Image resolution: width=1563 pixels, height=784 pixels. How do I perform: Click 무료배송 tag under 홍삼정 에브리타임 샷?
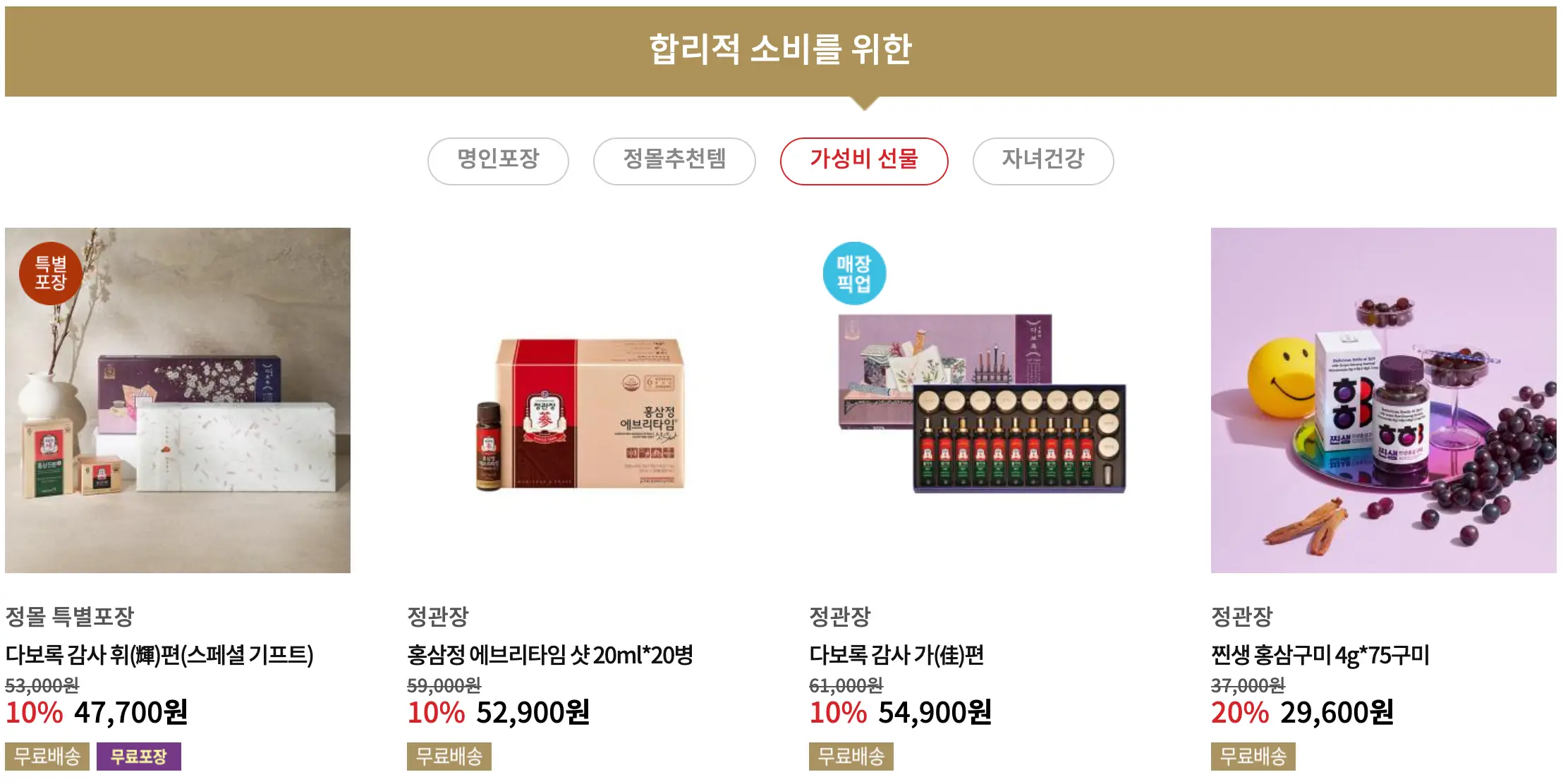pyautogui.click(x=449, y=757)
